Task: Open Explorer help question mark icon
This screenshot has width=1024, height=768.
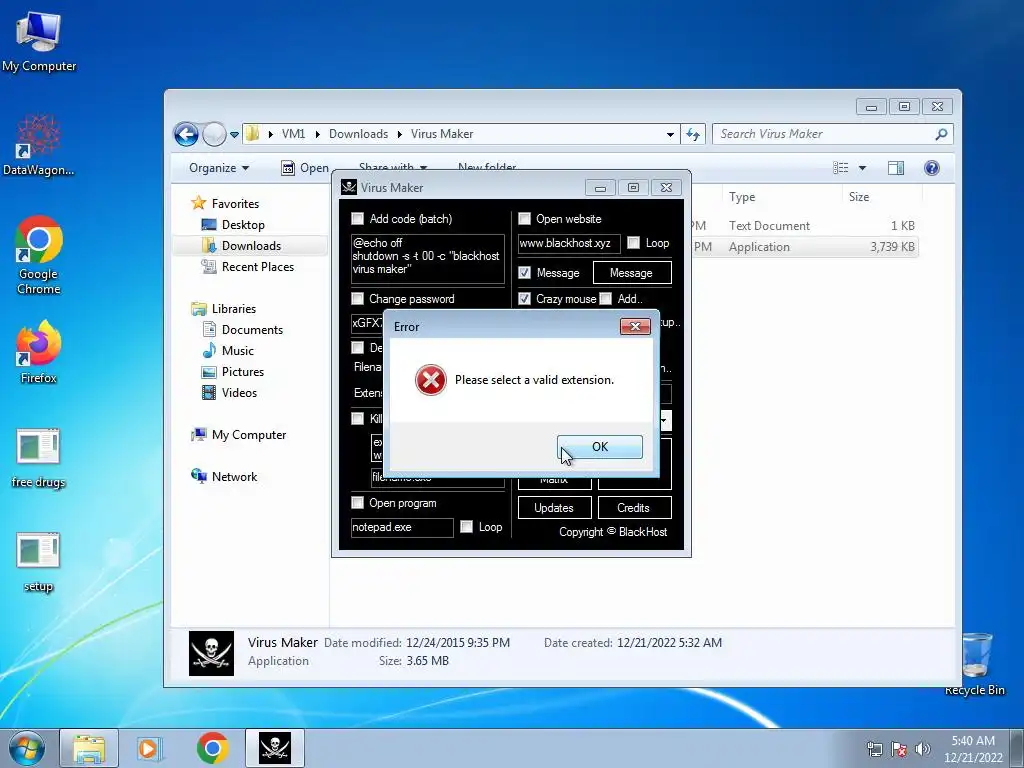Action: [x=932, y=168]
